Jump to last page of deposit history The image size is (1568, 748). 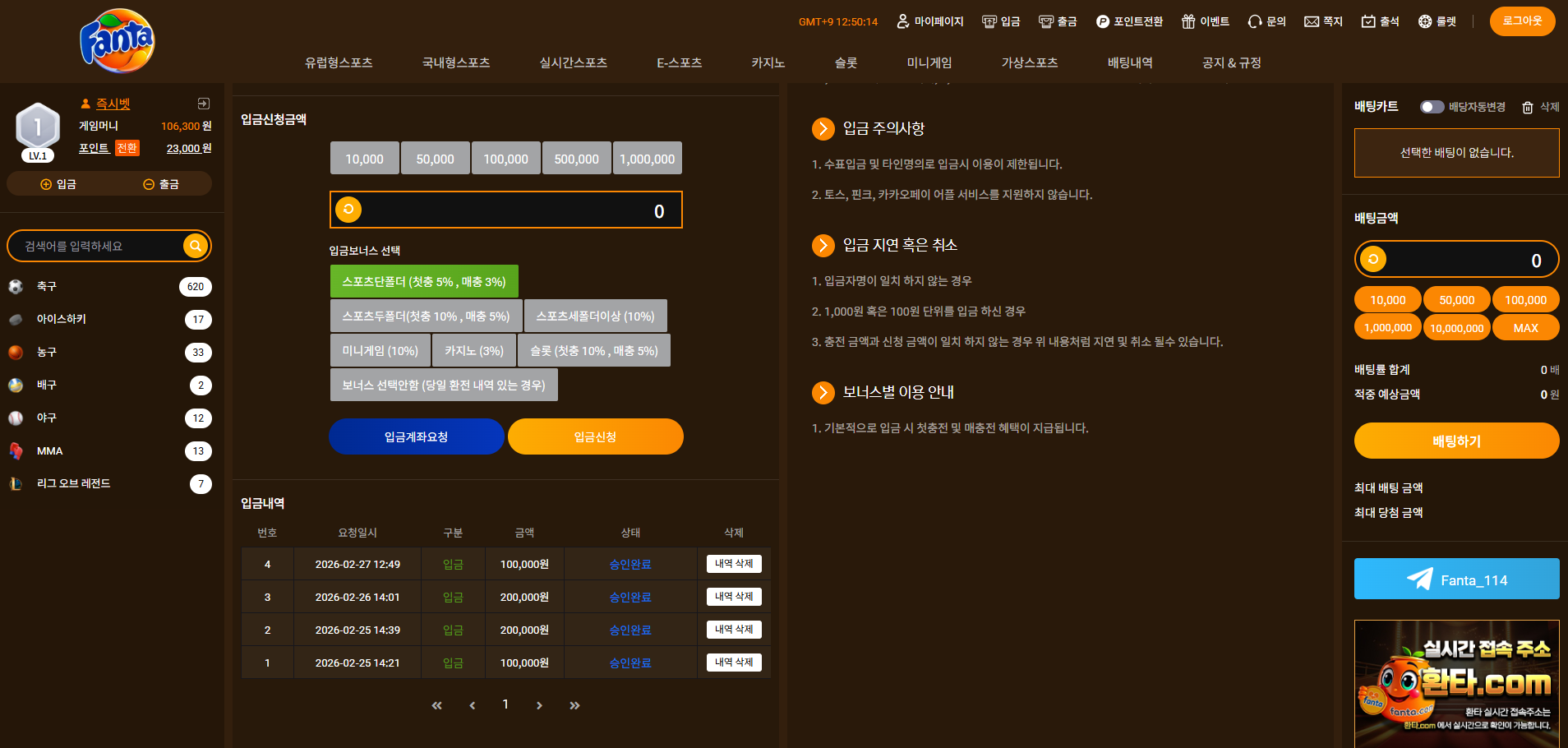(574, 705)
